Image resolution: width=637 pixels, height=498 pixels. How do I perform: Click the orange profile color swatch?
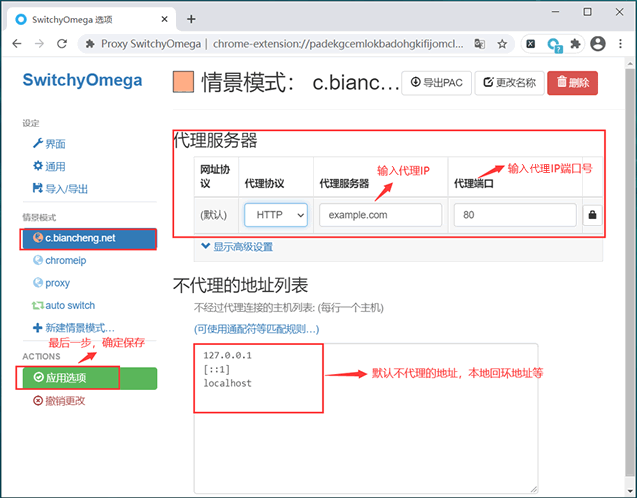point(183,82)
